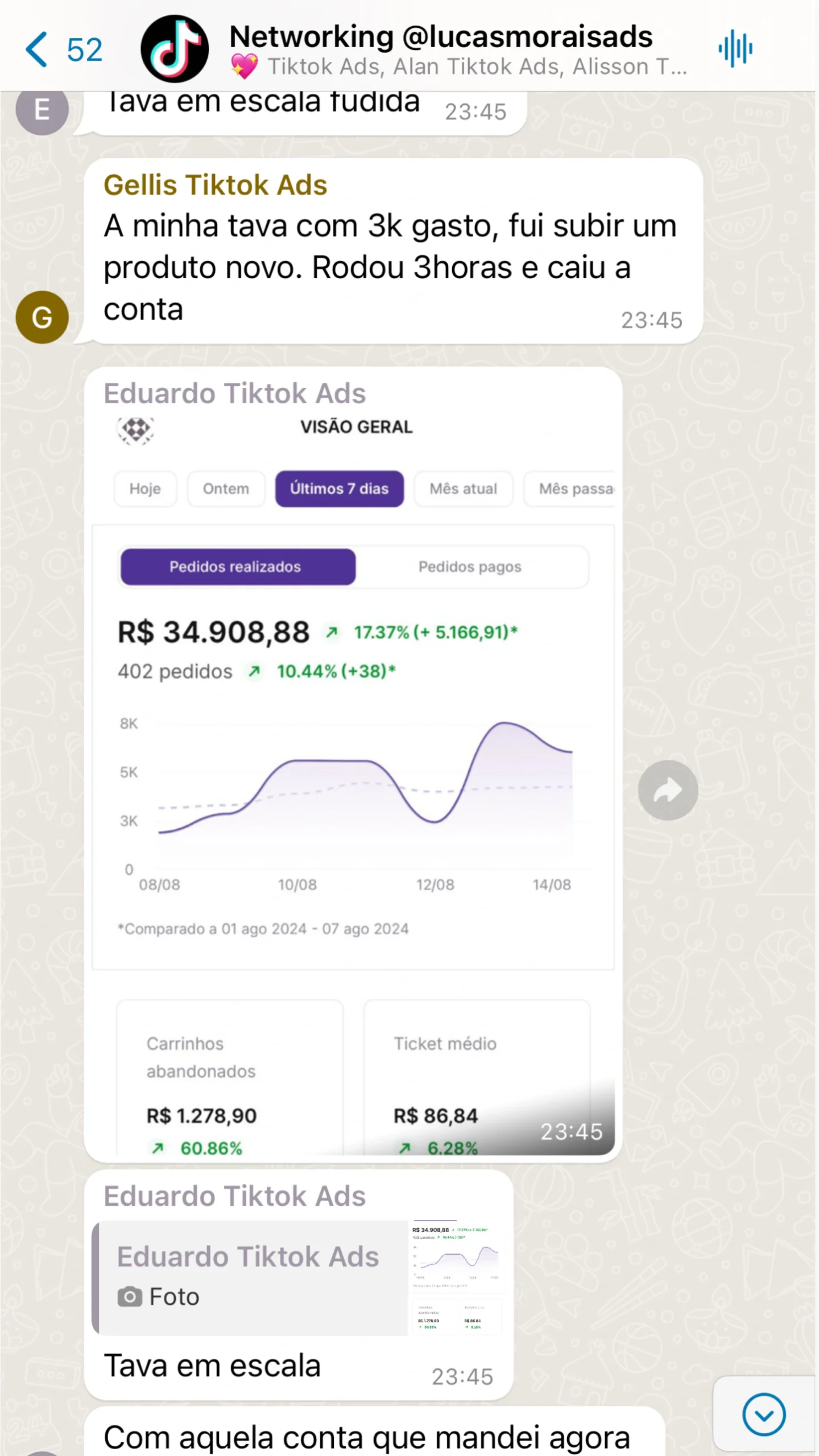Tap the camera Foto icon in quoted reply

[130, 1297]
